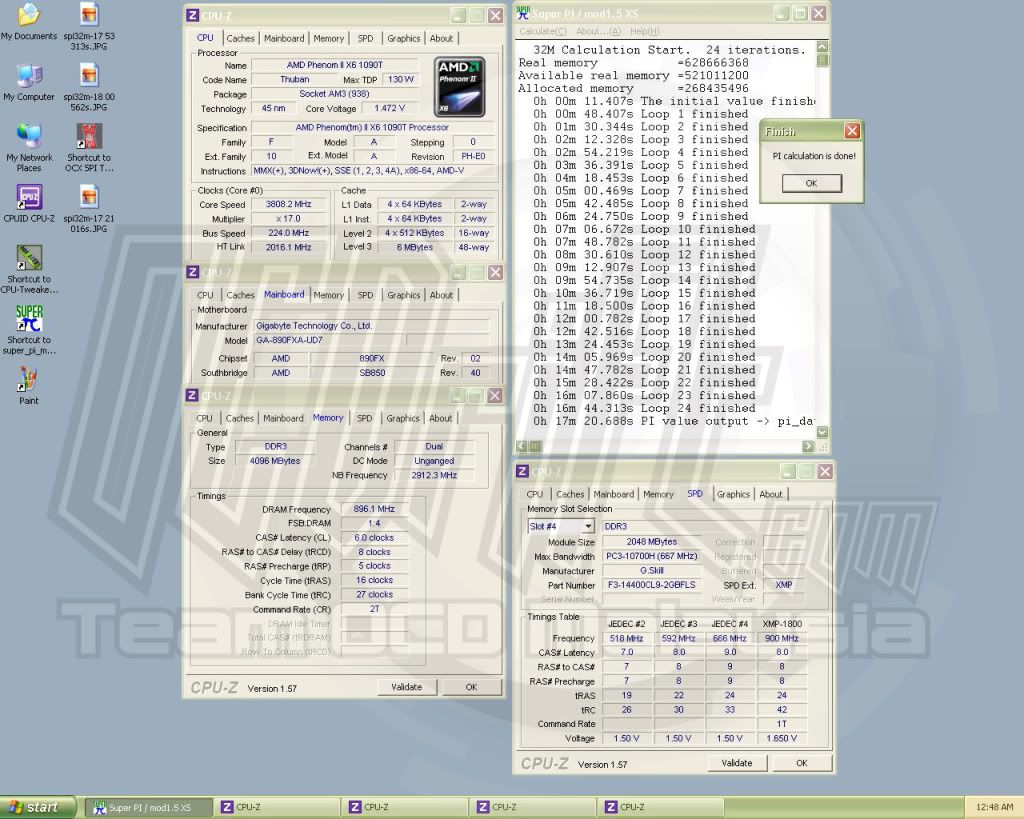
Task: Open the super_pi_mod desktop shortcut
Action: point(29,320)
